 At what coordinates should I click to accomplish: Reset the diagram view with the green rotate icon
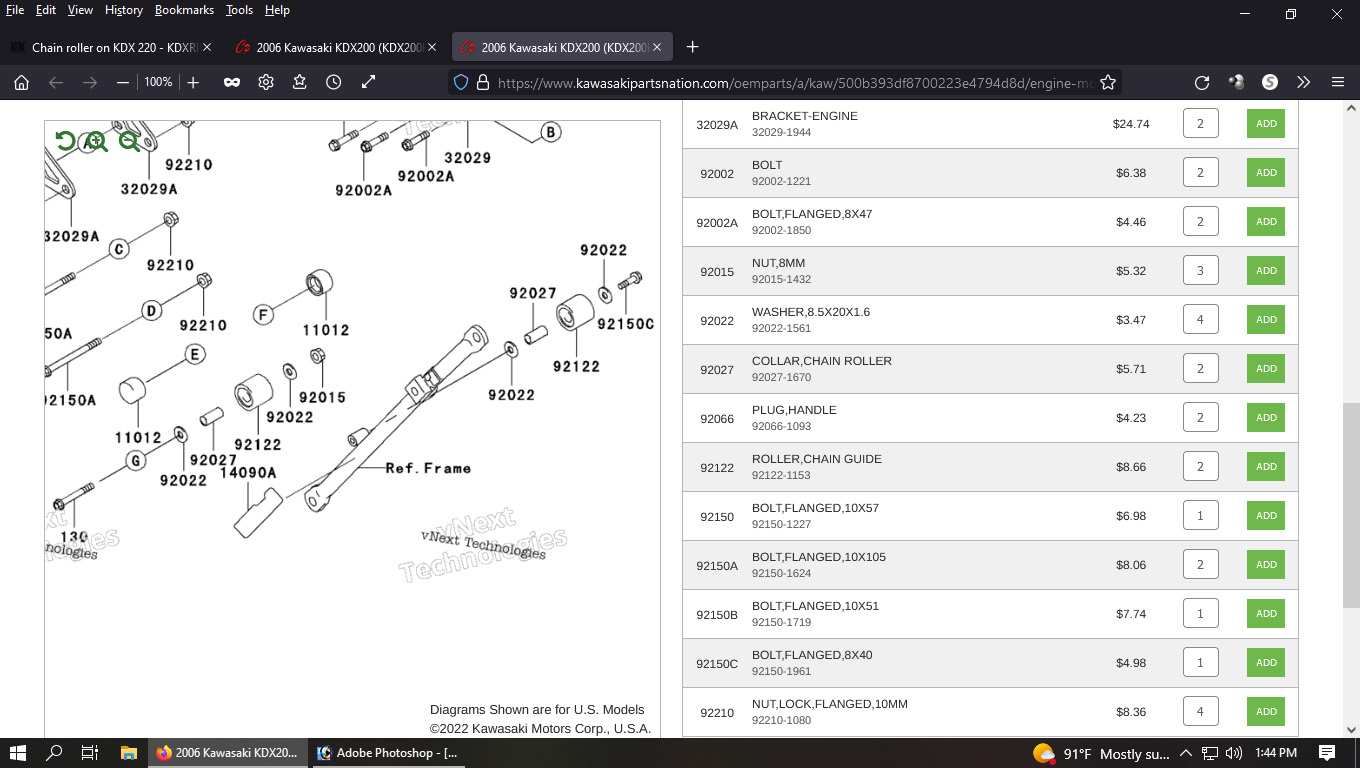point(65,141)
